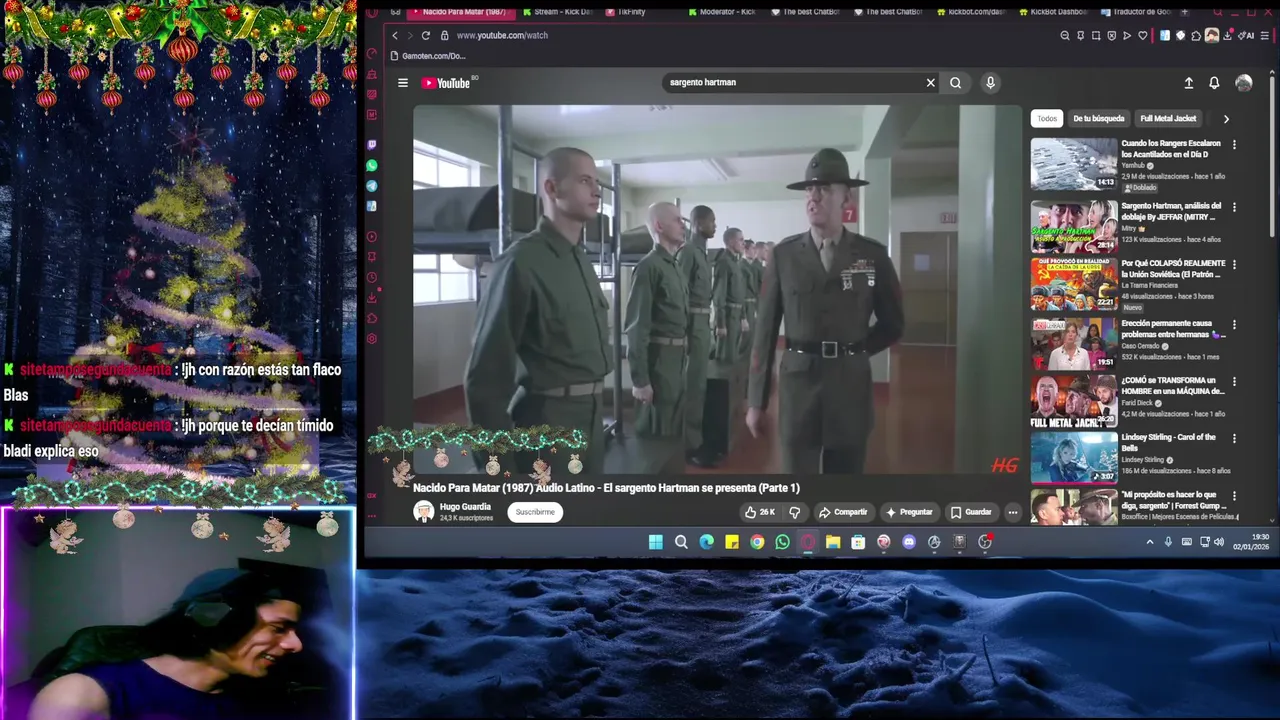1280x720 pixels.
Task: Open Telegram in the Opera sidebar
Action: (372, 186)
